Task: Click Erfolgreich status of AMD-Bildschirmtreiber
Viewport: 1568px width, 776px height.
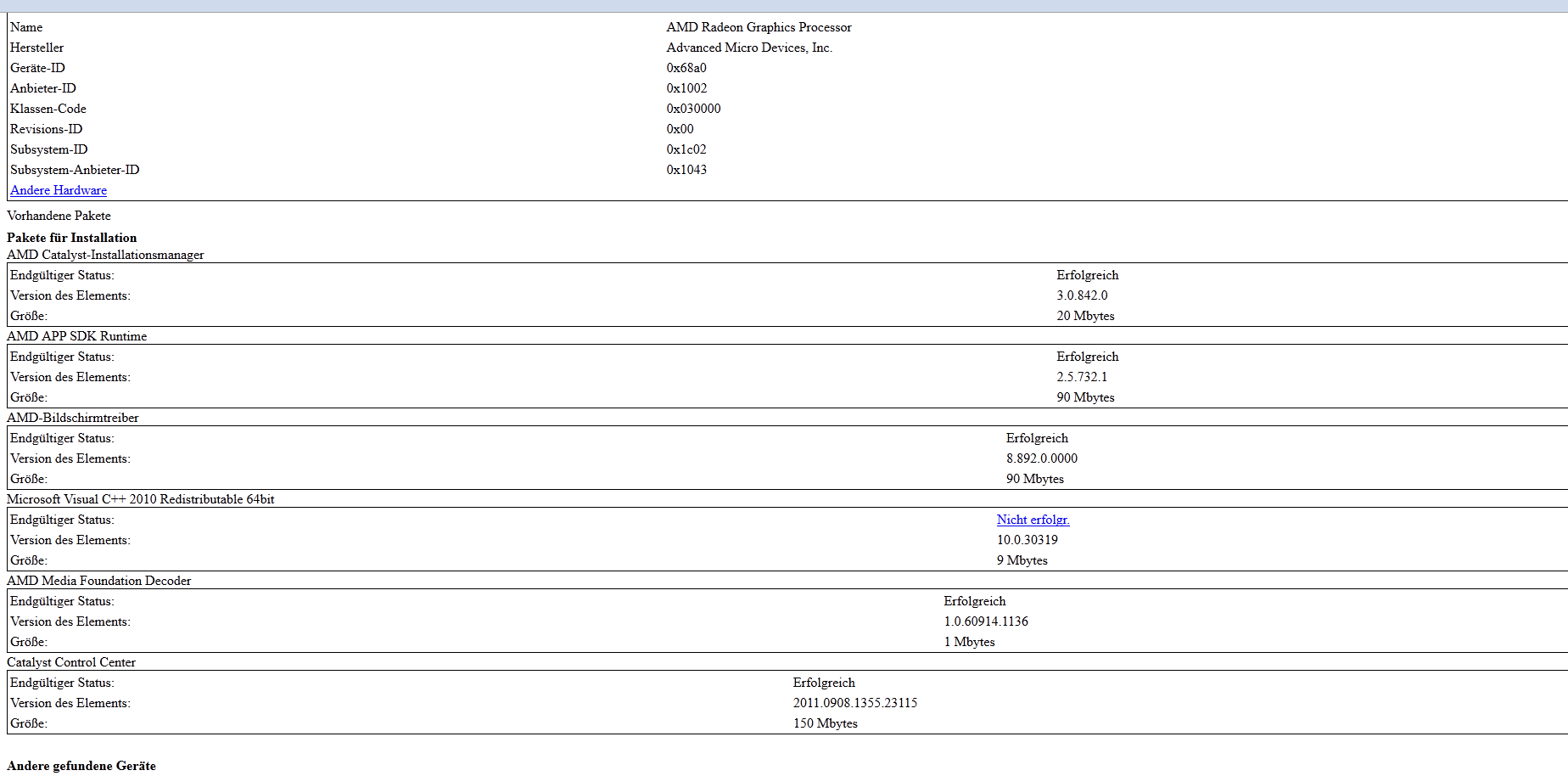Action: [1037, 438]
